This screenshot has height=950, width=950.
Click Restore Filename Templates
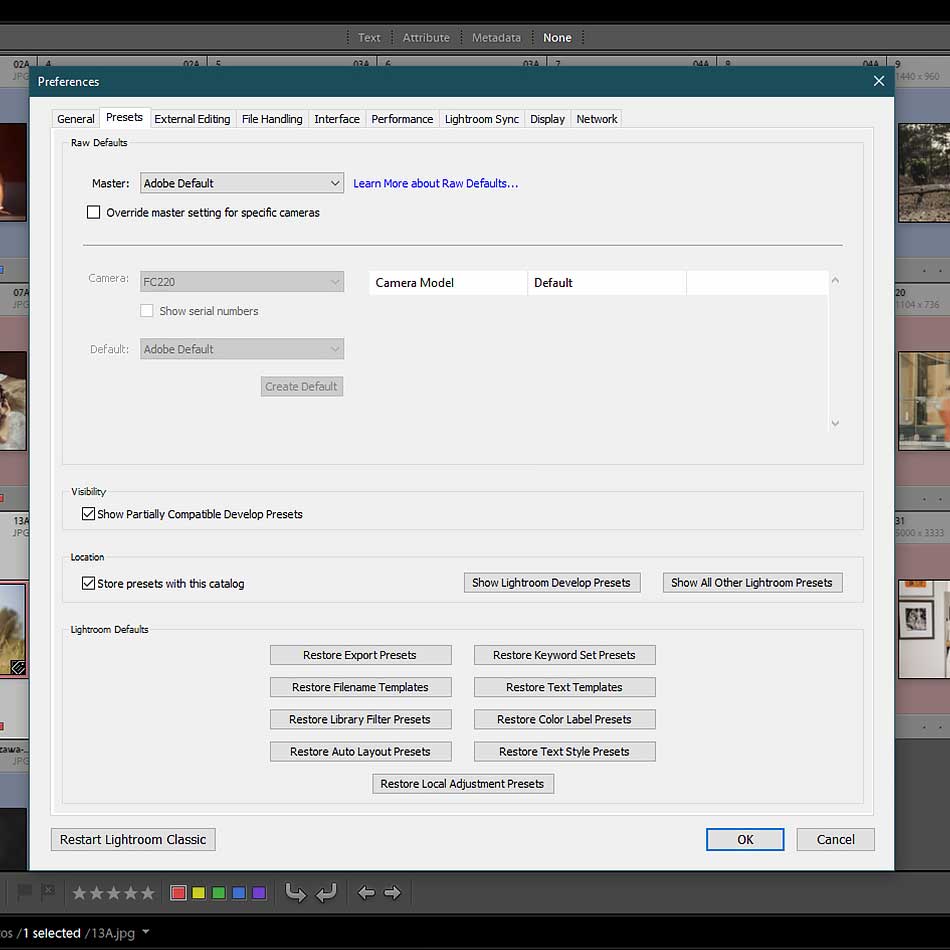click(360, 687)
